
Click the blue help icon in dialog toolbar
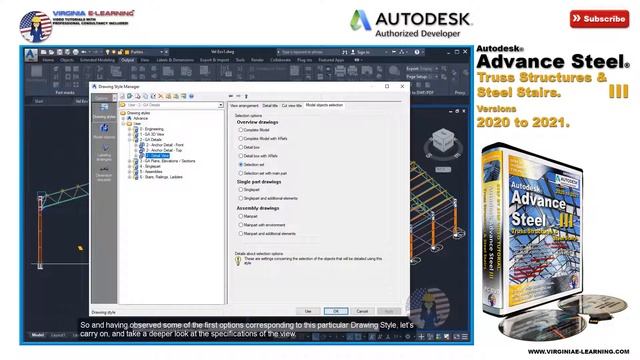tap(191, 96)
